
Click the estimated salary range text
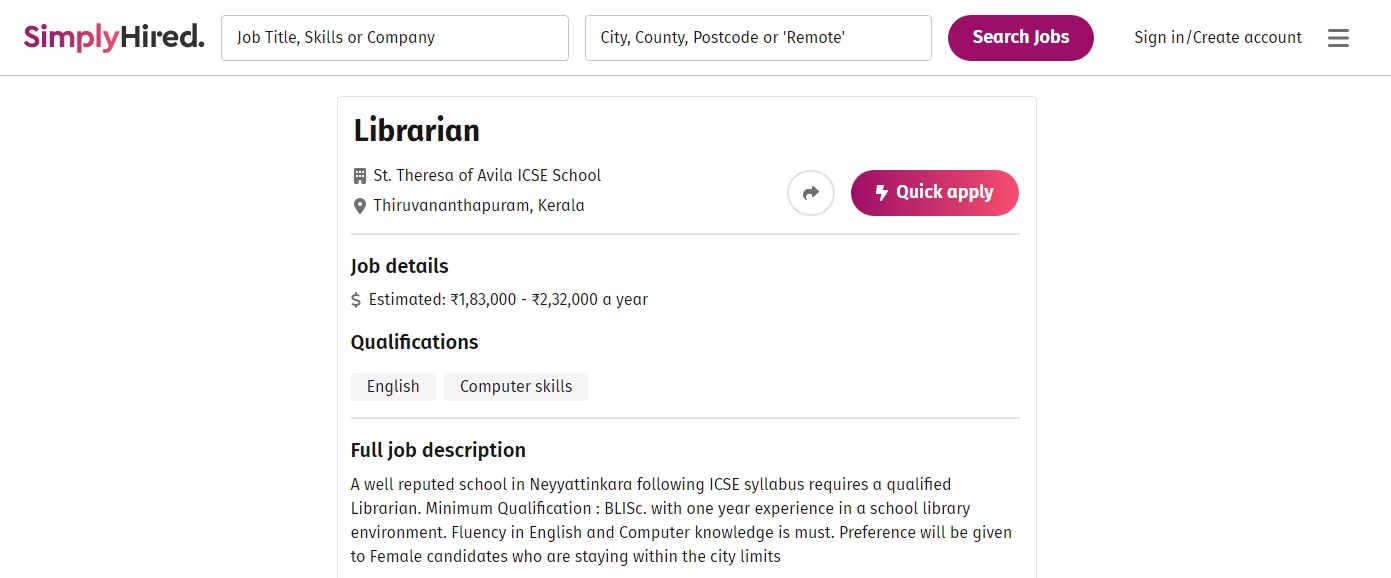tap(508, 300)
